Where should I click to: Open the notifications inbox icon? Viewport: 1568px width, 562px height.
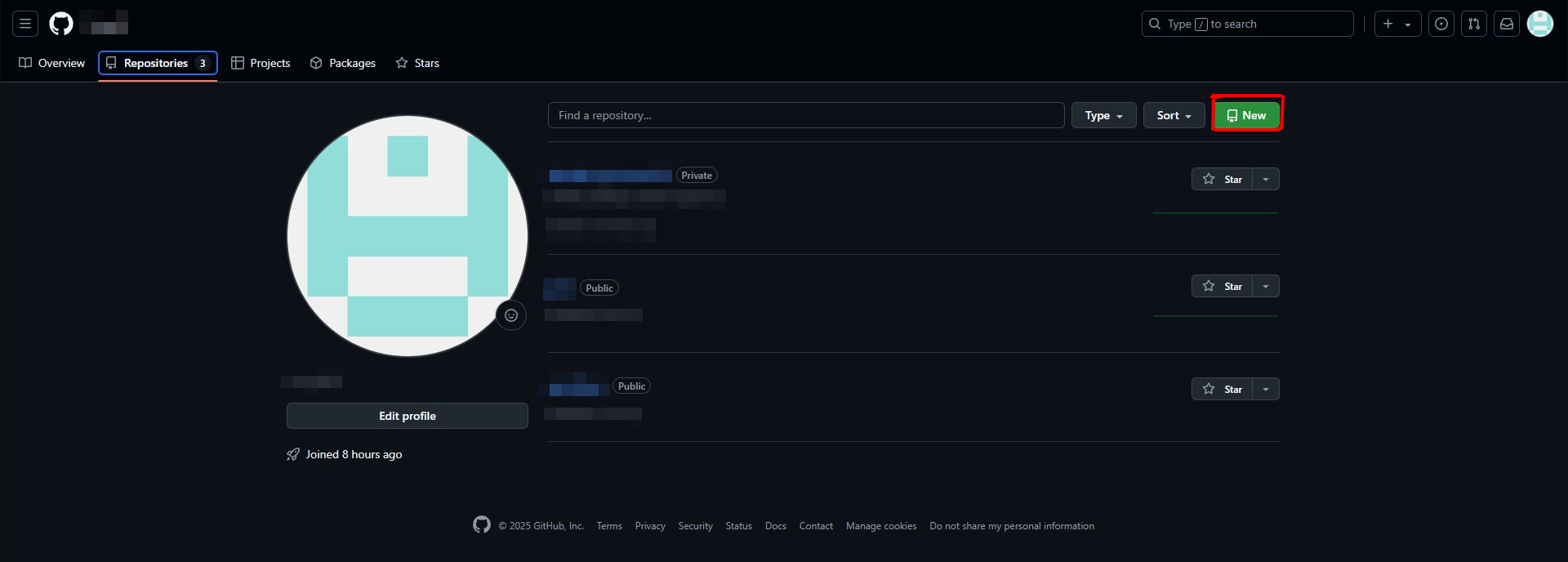[1506, 24]
